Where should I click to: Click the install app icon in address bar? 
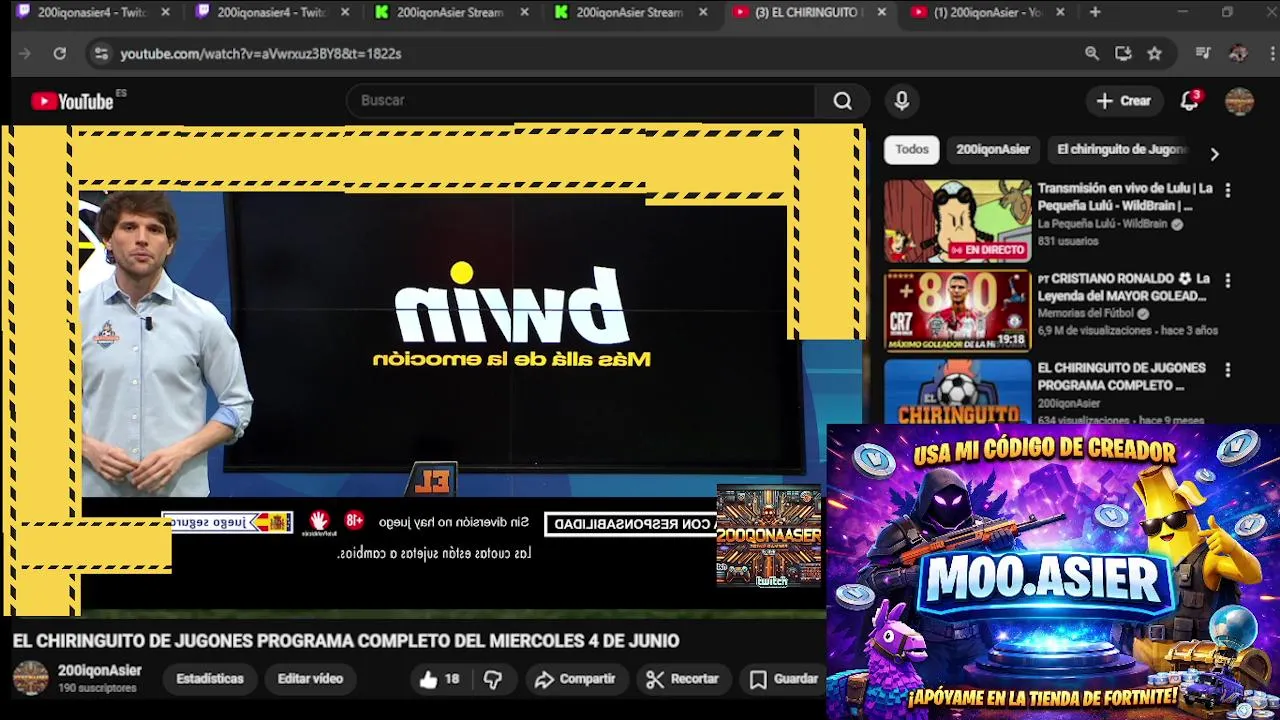(x=1123, y=54)
